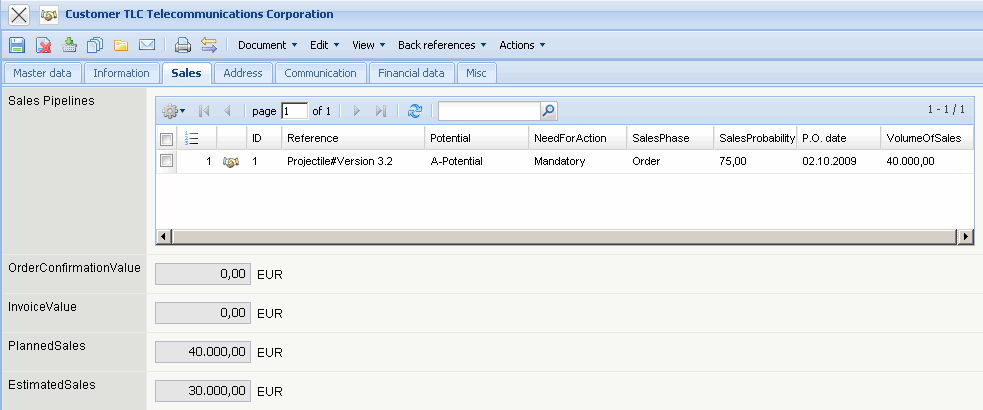
Task: Click the envelope mail icon
Action: (147, 45)
